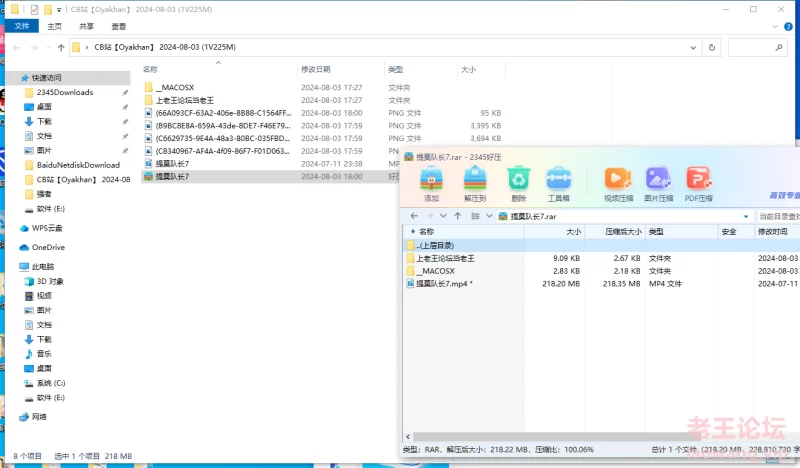Screen dimensions: 800x468
Task: Open the PDF压缩 compress tool
Action: pyautogui.click(x=698, y=182)
